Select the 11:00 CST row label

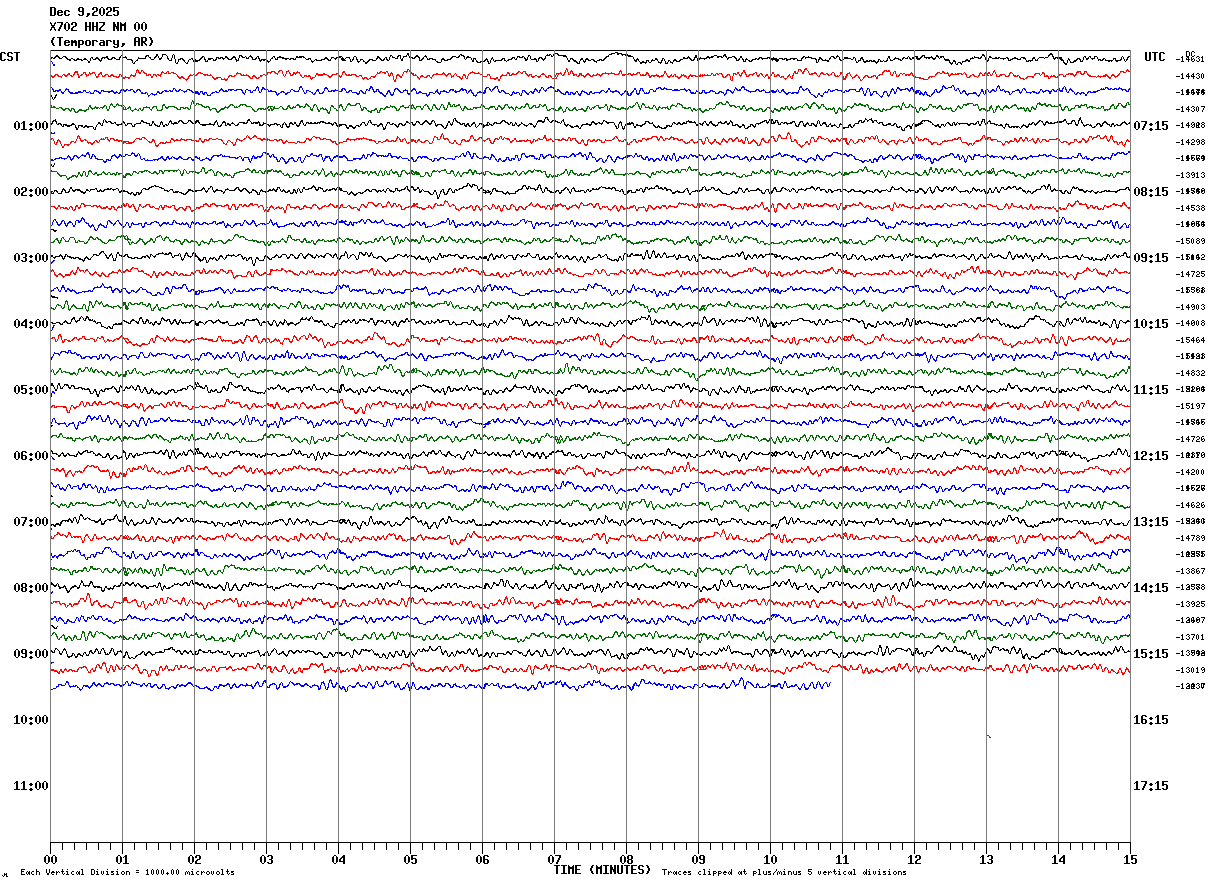tap(31, 786)
